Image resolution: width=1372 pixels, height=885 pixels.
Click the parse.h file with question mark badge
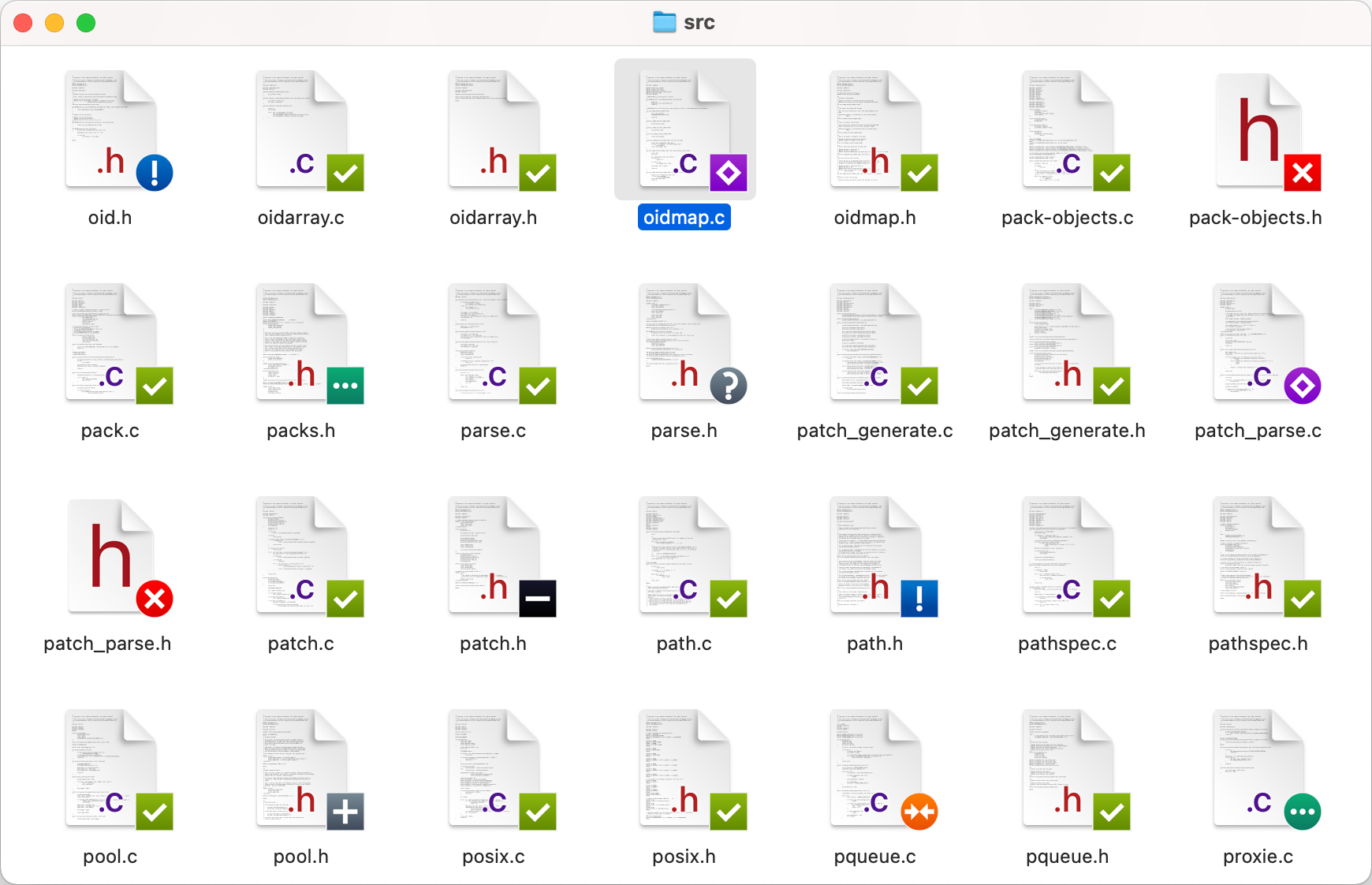point(684,343)
